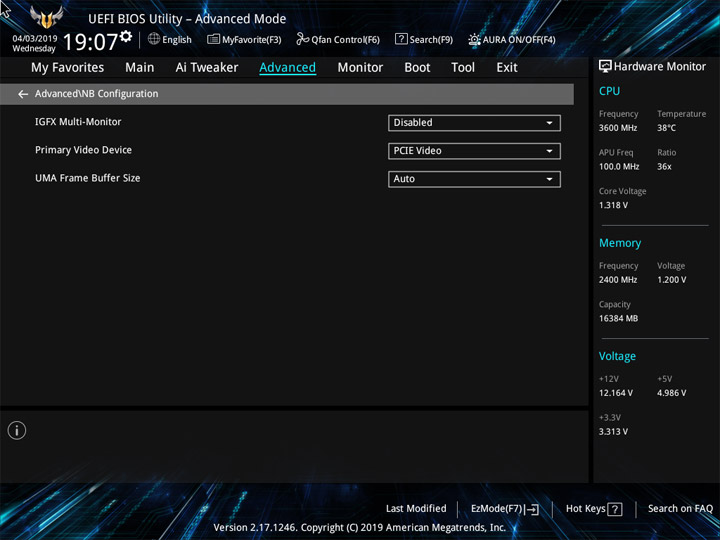Open the UMA Frame Buffer Size dropdown
Image resolution: width=720 pixels, height=540 pixels.
(474, 179)
